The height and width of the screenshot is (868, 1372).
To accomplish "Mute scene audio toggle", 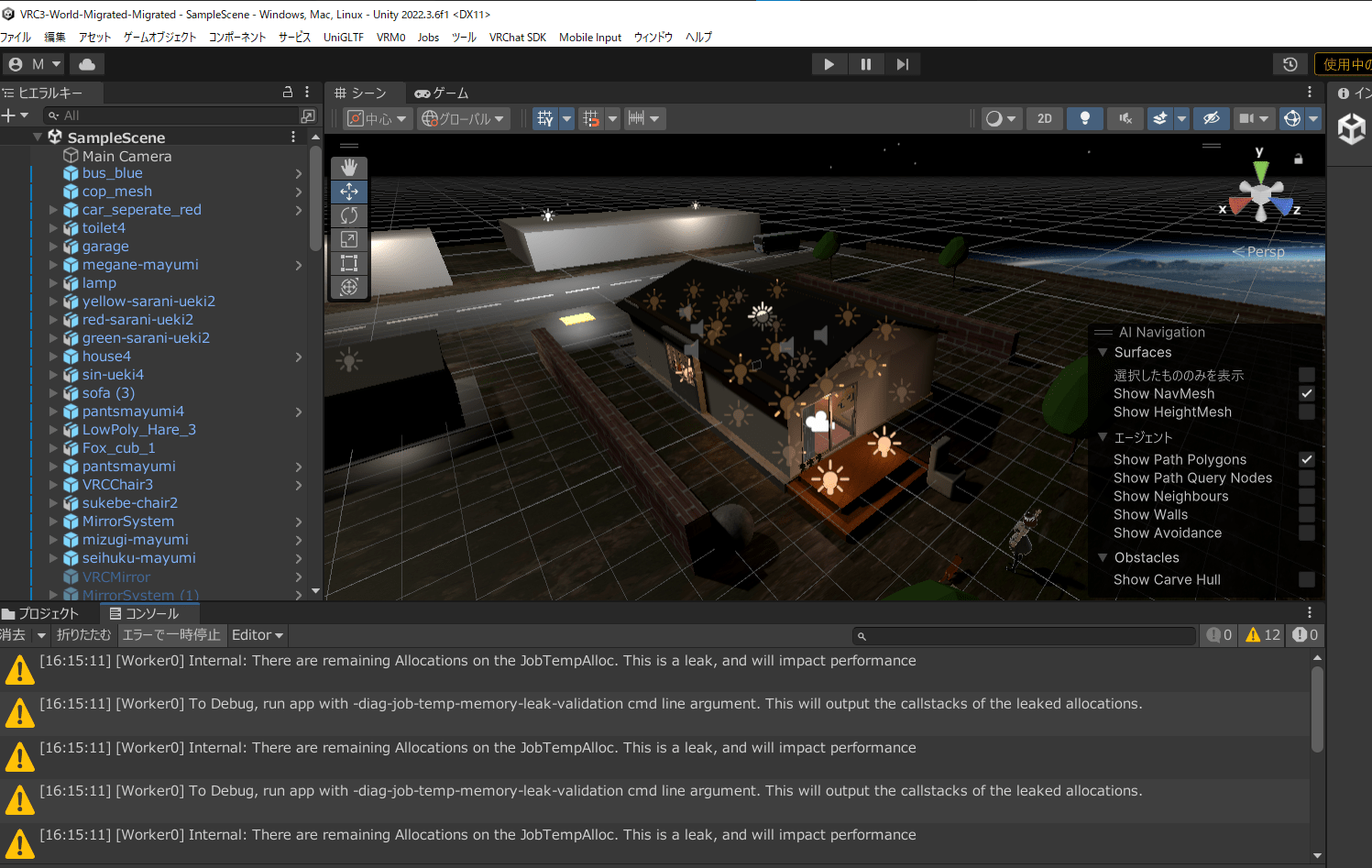I will tap(1125, 118).
